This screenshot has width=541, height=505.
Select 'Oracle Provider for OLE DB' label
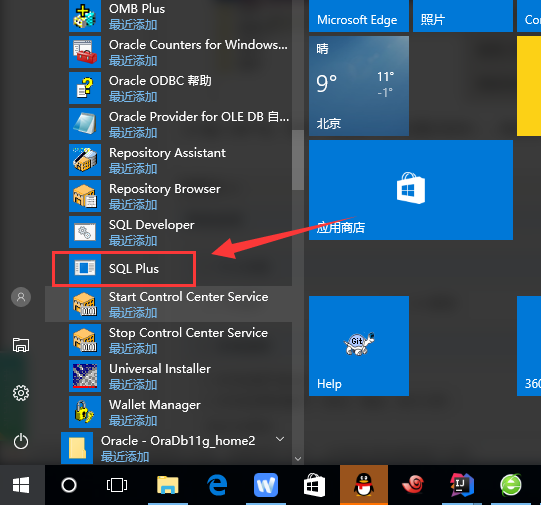[x=199, y=117]
